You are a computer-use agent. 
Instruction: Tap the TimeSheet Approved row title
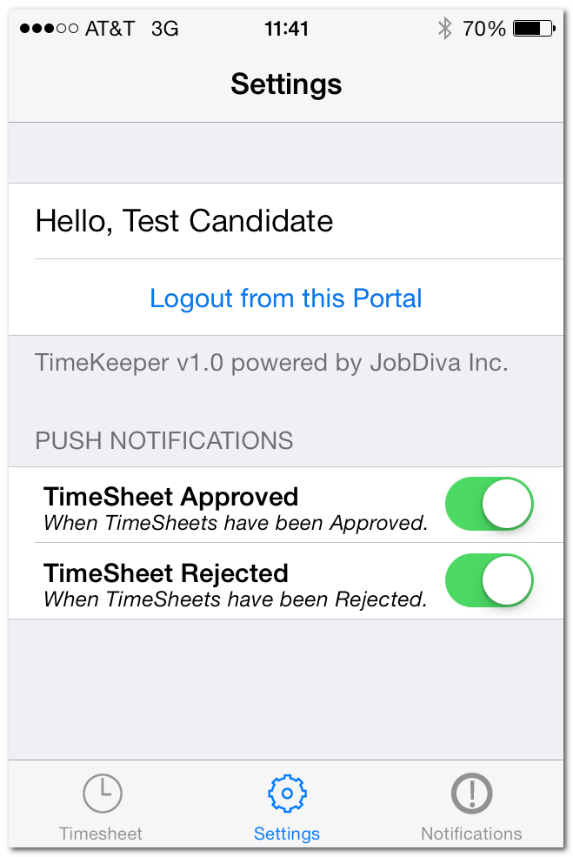[171, 497]
